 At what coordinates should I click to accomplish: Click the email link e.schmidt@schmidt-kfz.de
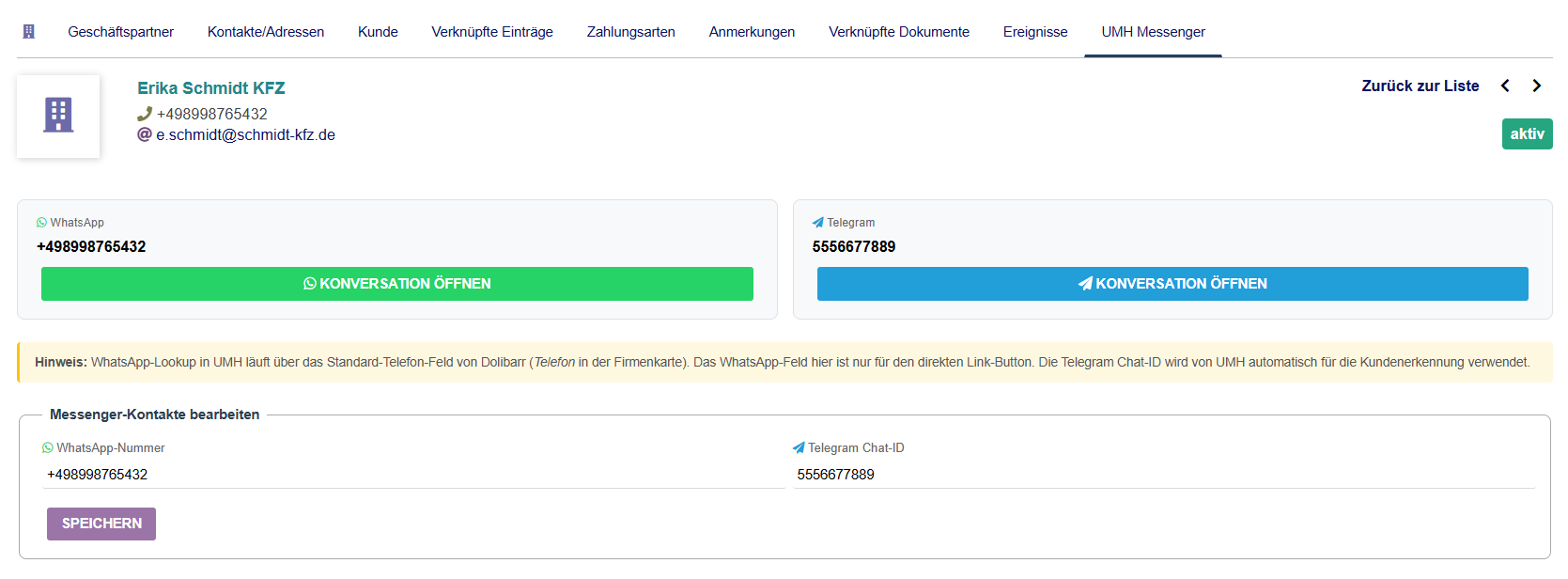[x=245, y=134]
